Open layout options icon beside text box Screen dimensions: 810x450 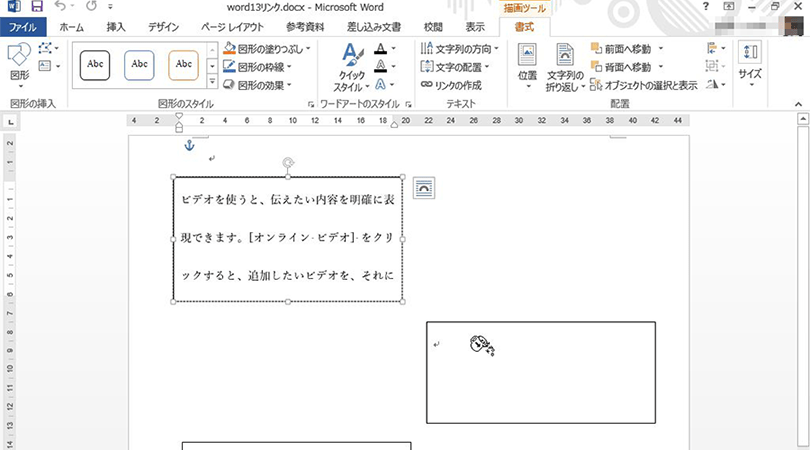click(x=424, y=187)
